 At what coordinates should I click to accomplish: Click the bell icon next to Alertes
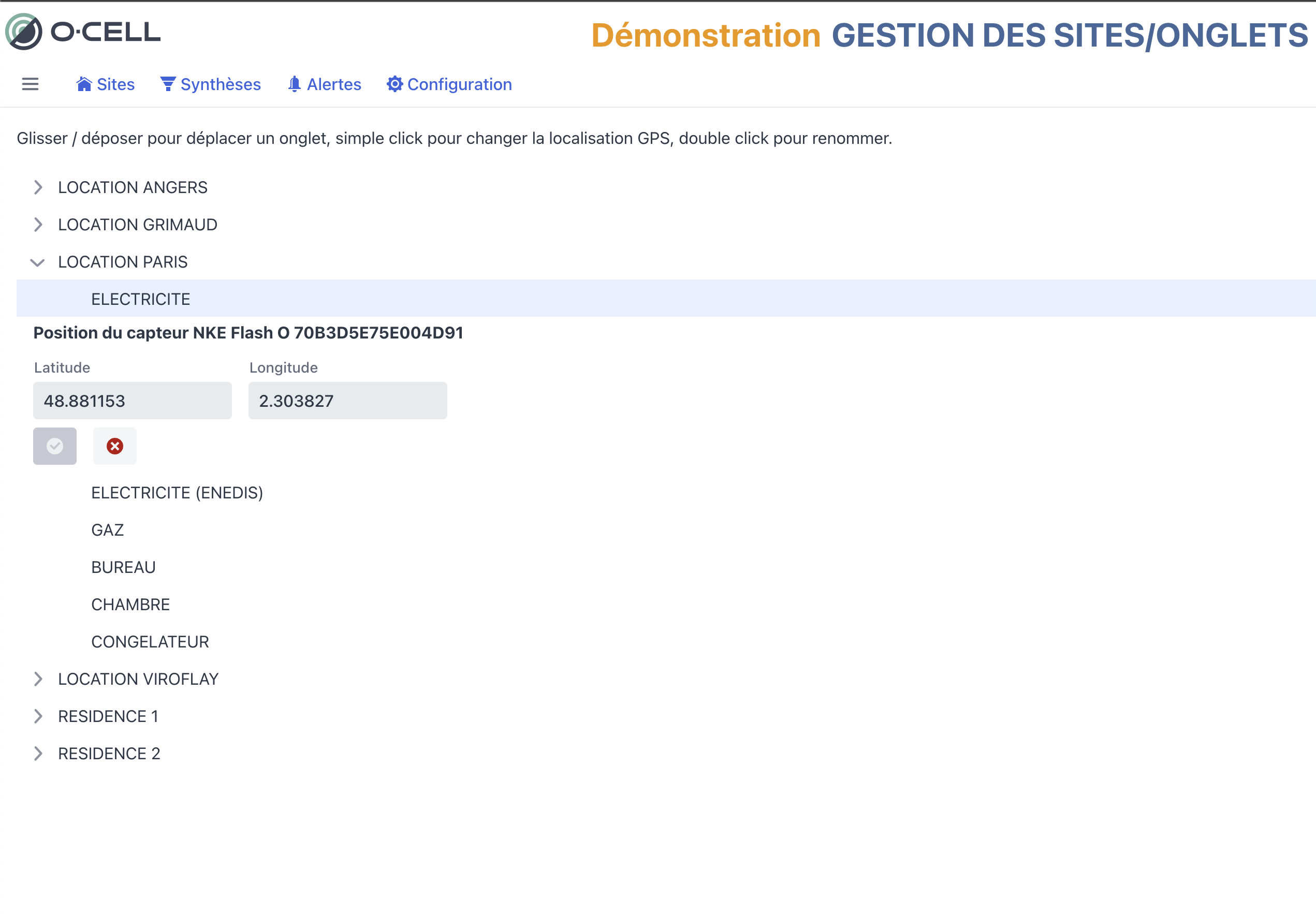(295, 84)
